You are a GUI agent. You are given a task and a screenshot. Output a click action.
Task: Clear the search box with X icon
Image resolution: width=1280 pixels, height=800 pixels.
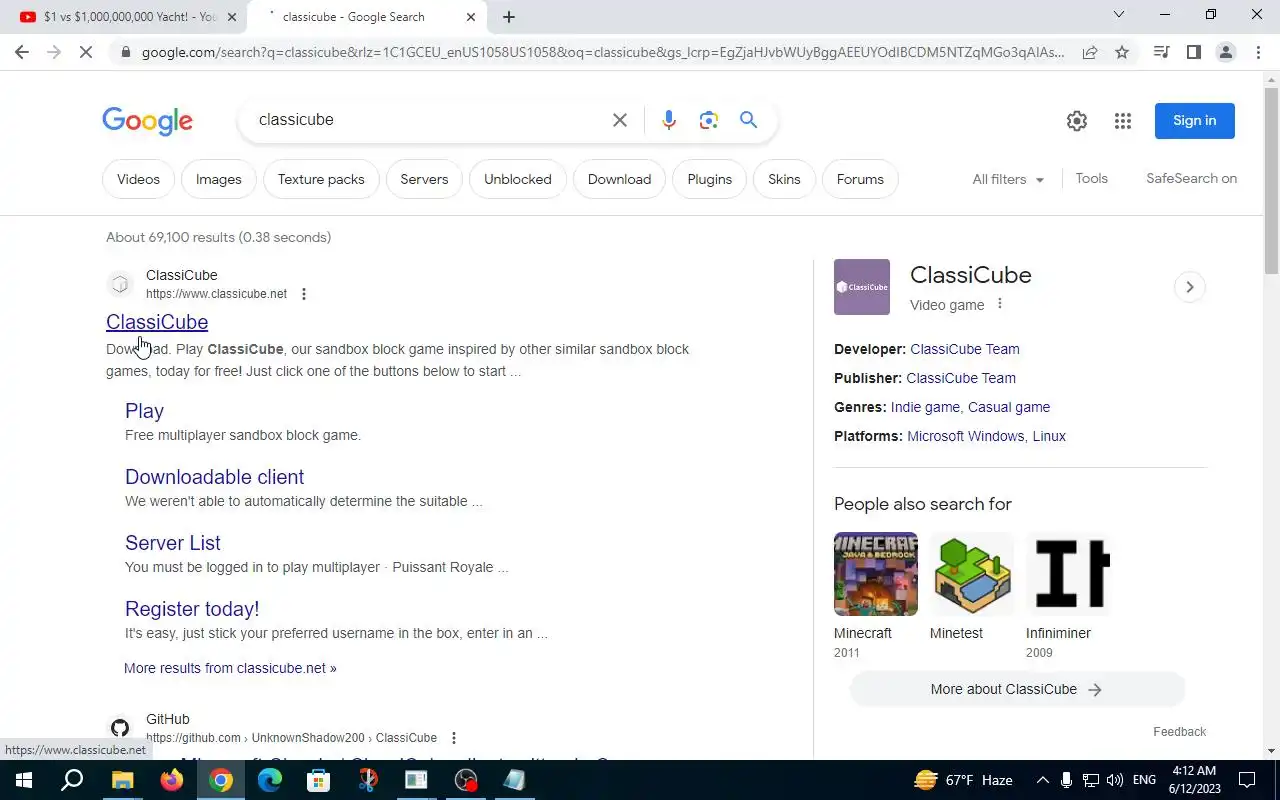620,120
